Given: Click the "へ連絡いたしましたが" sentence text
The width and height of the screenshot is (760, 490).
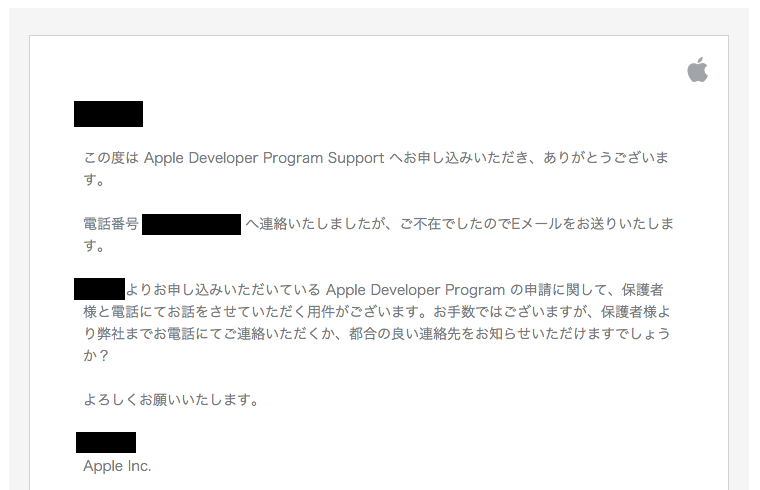Looking at the screenshot, I should (x=459, y=224).
